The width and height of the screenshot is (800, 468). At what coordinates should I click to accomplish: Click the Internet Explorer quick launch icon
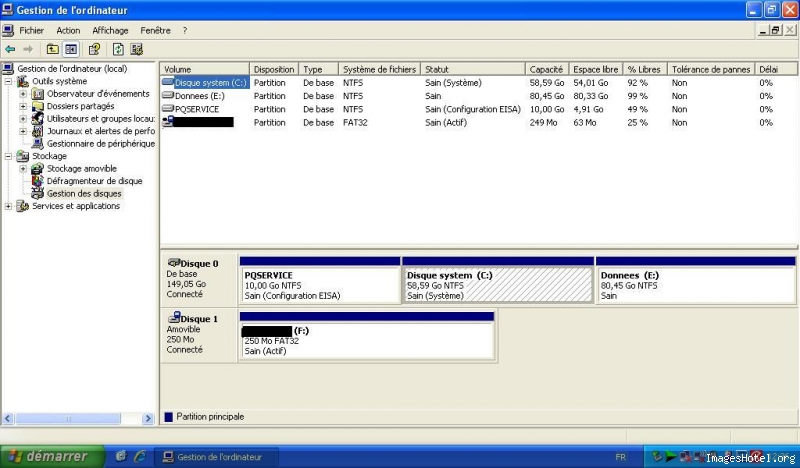[140, 457]
